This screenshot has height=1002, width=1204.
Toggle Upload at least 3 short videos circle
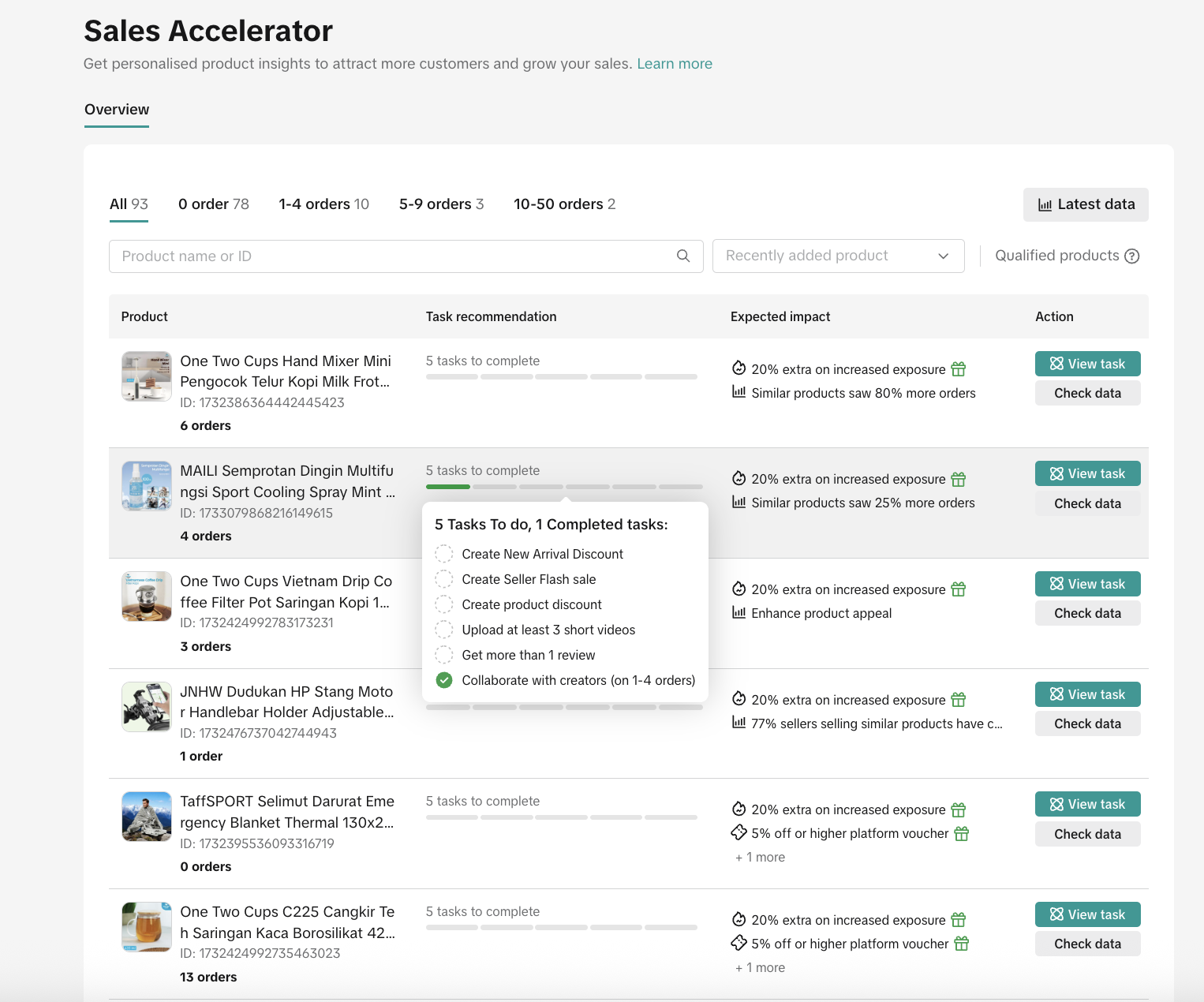coord(444,630)
